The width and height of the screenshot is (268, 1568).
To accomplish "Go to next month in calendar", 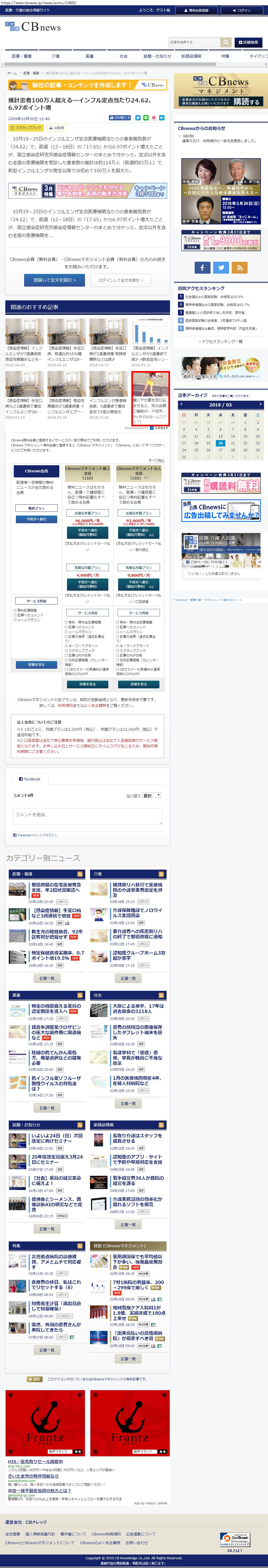I will (x=260, y=404).
